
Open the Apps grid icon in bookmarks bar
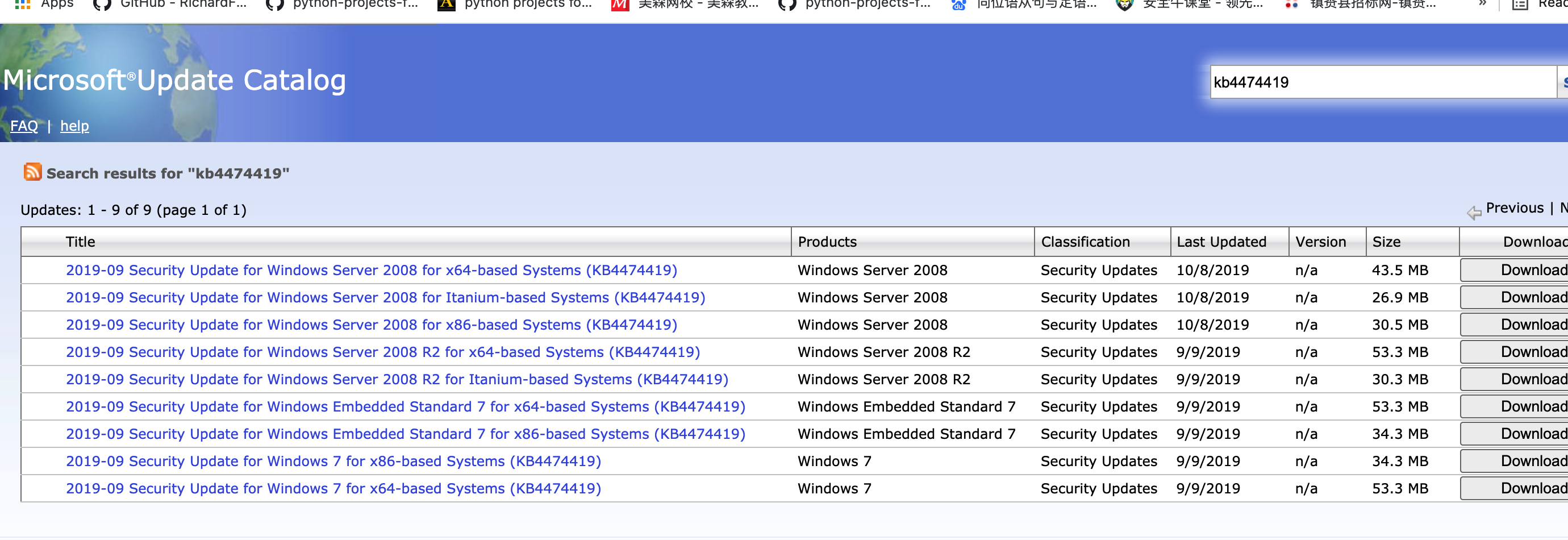click(23, 4)
